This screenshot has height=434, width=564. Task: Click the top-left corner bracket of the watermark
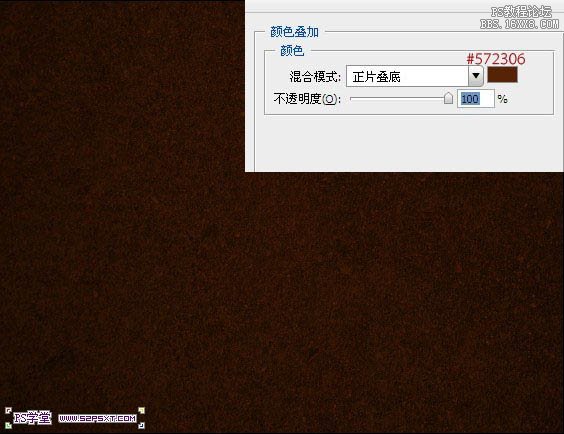(x=8, y=410)
